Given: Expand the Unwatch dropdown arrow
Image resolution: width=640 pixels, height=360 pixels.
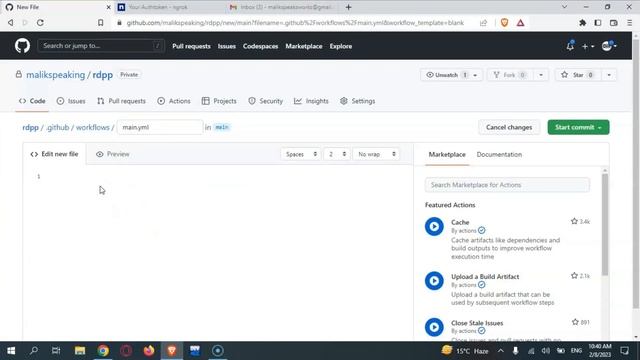Looking at the screenshot, I should (x=475, y=75).
